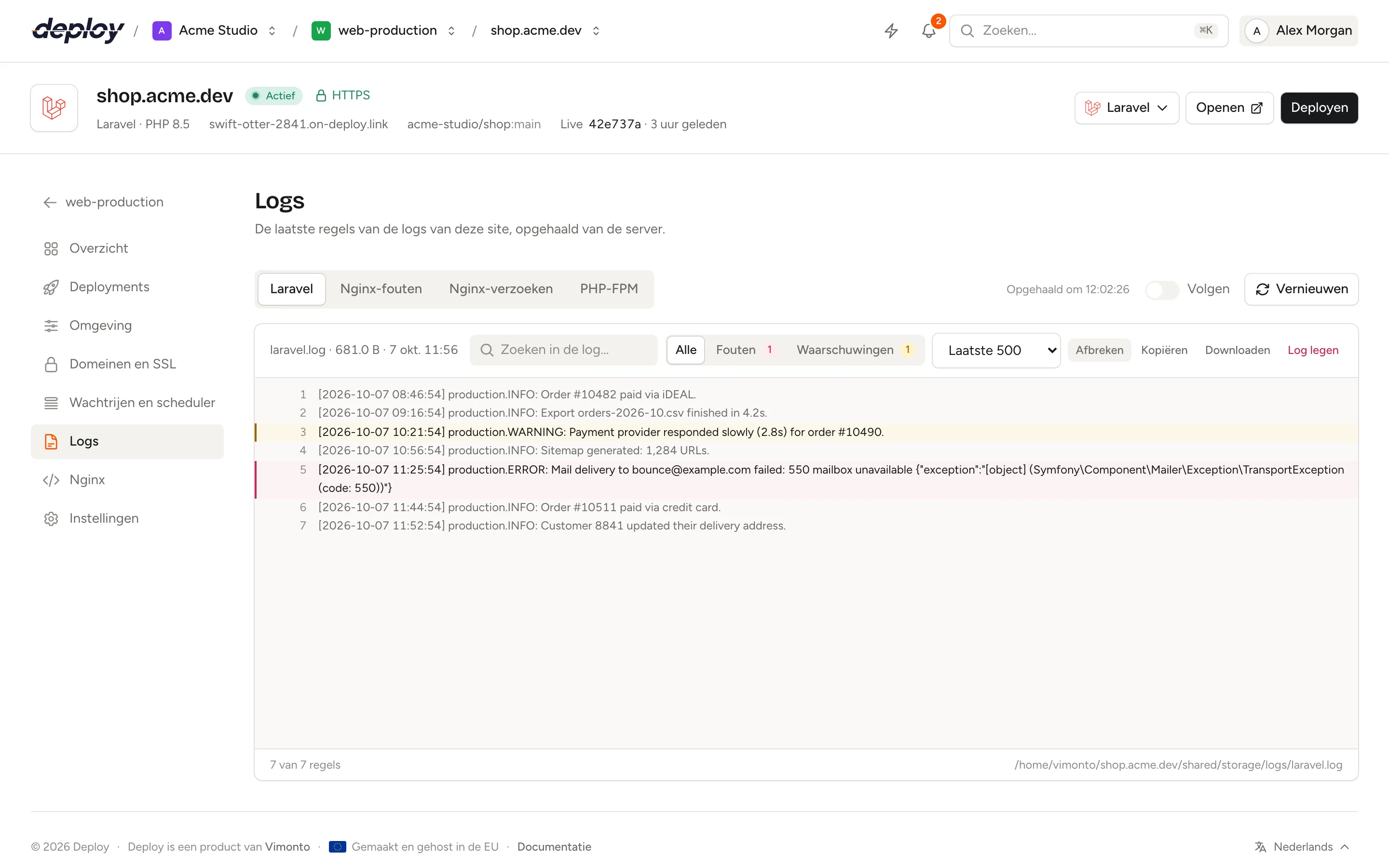
Task: Click the HTTPS lock indicator
Action: click(342, 95)
